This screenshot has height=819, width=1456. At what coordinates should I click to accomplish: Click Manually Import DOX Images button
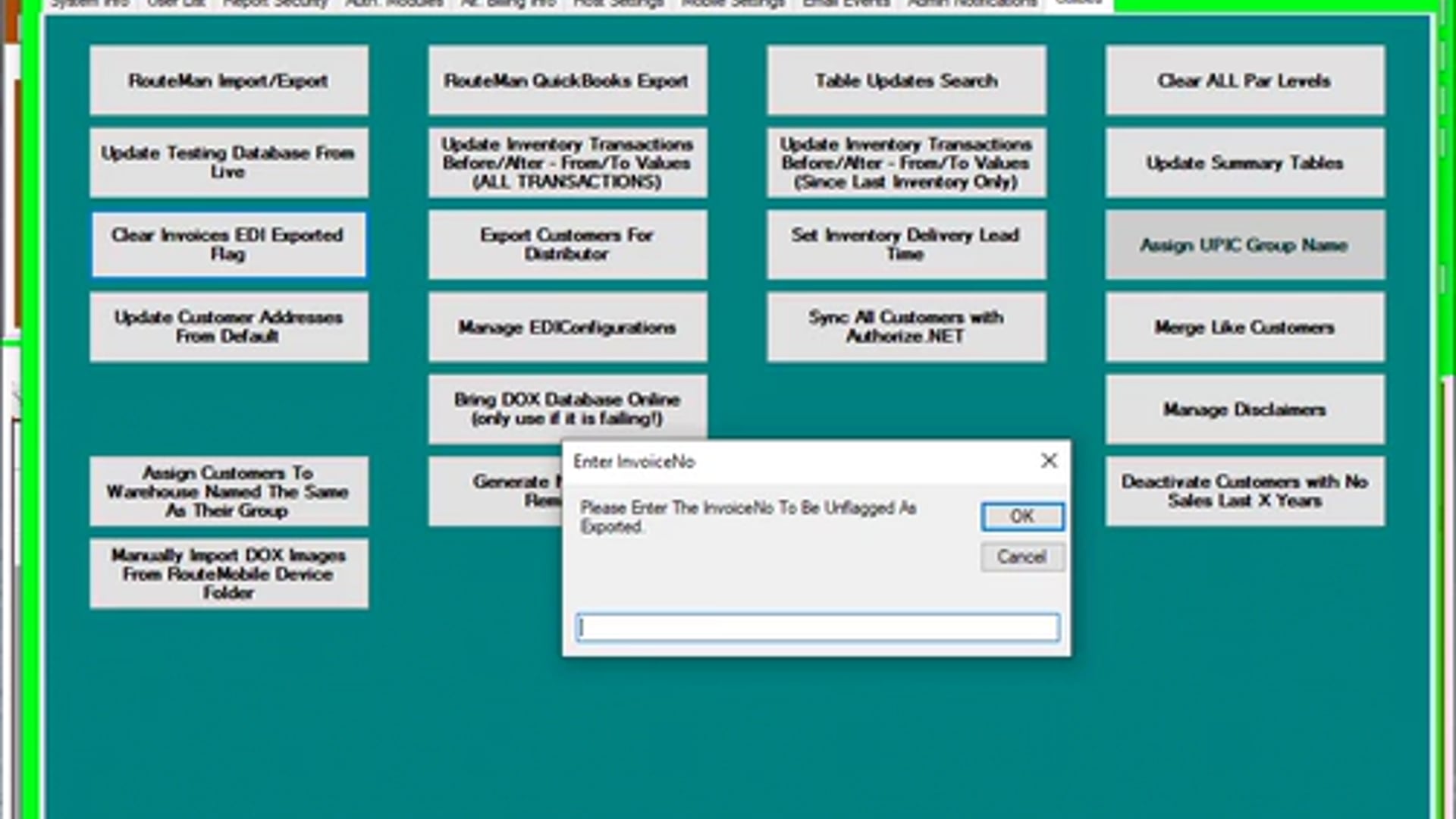coord(229,573)
